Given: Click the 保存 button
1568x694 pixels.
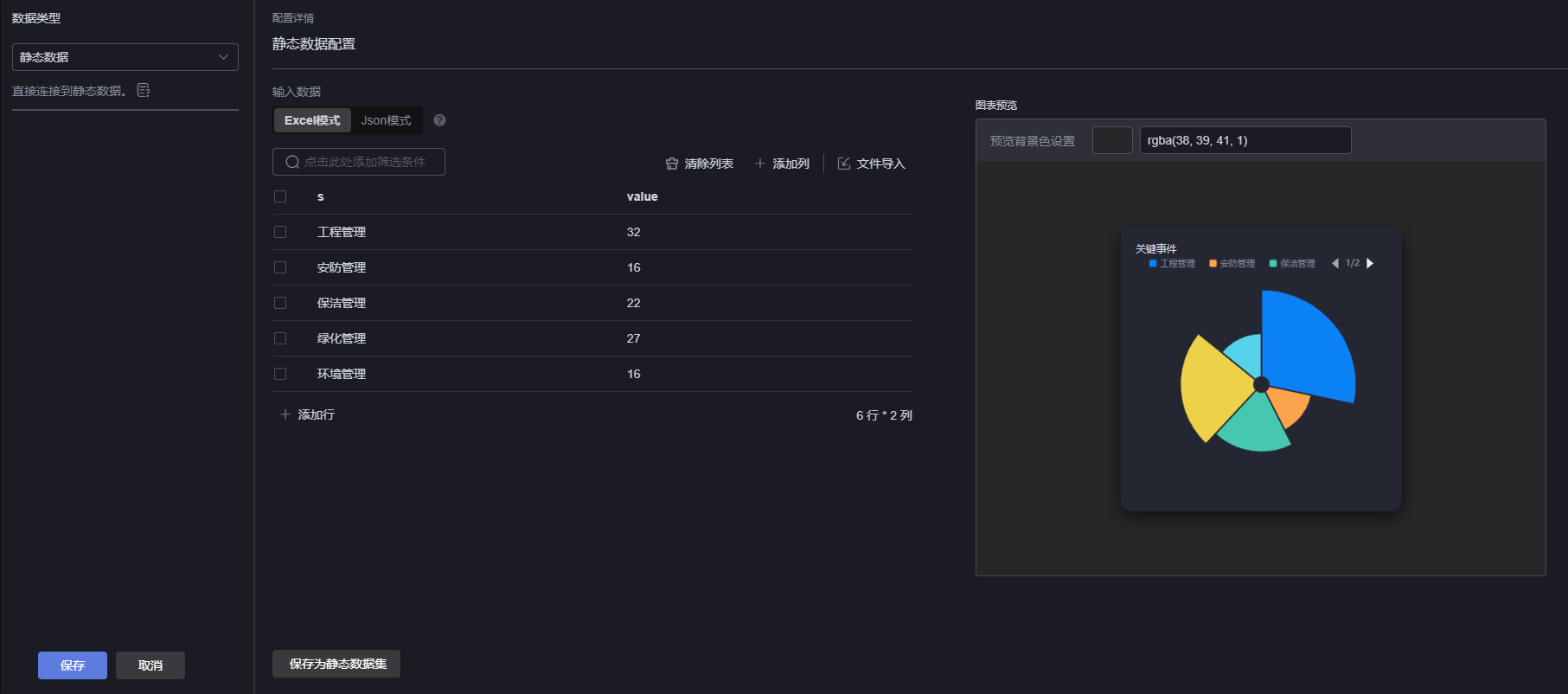Looking at the screenshot, I should pos(73,665).
